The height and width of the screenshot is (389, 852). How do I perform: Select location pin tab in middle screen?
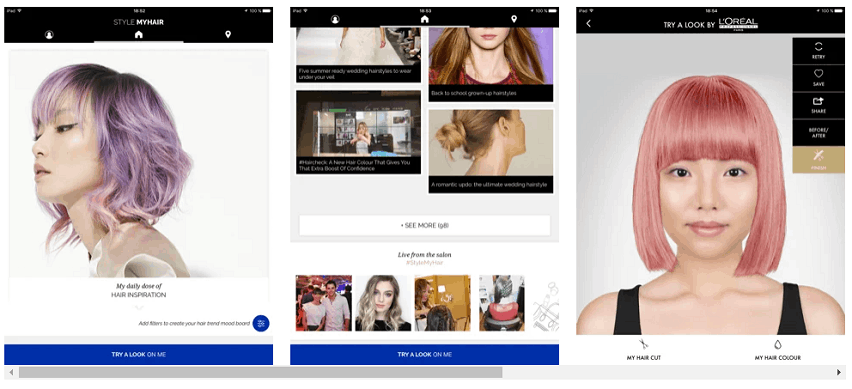[513, 20]
